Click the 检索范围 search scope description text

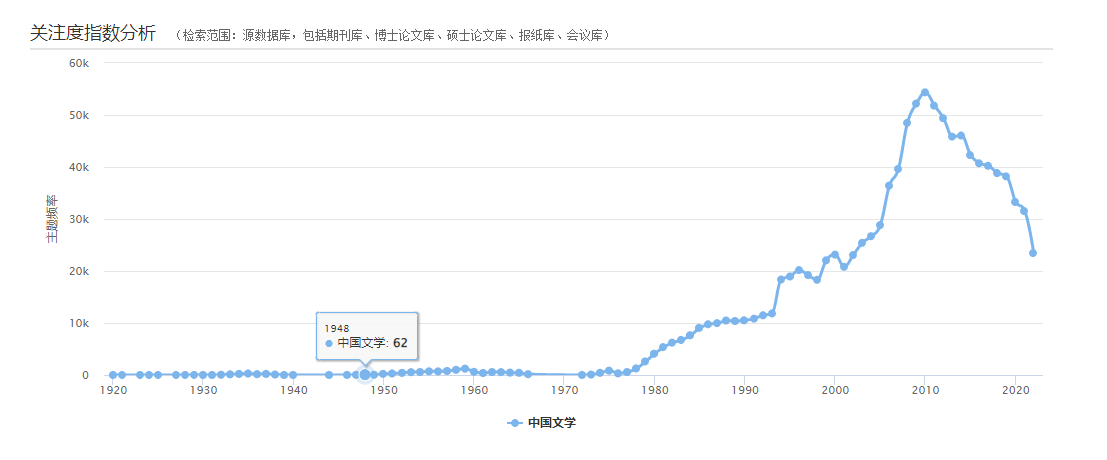(392, 35)
